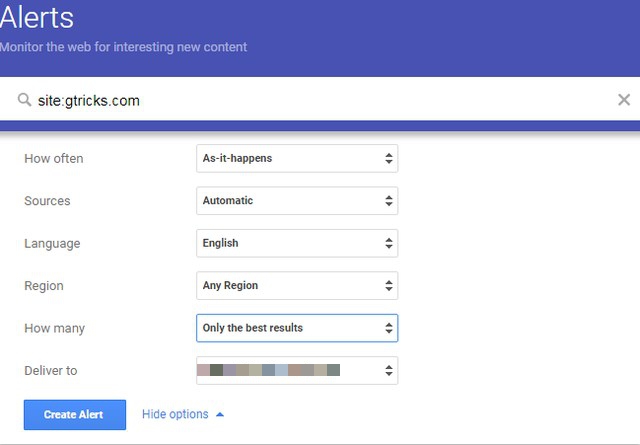Click the Language label

(52, 244)
